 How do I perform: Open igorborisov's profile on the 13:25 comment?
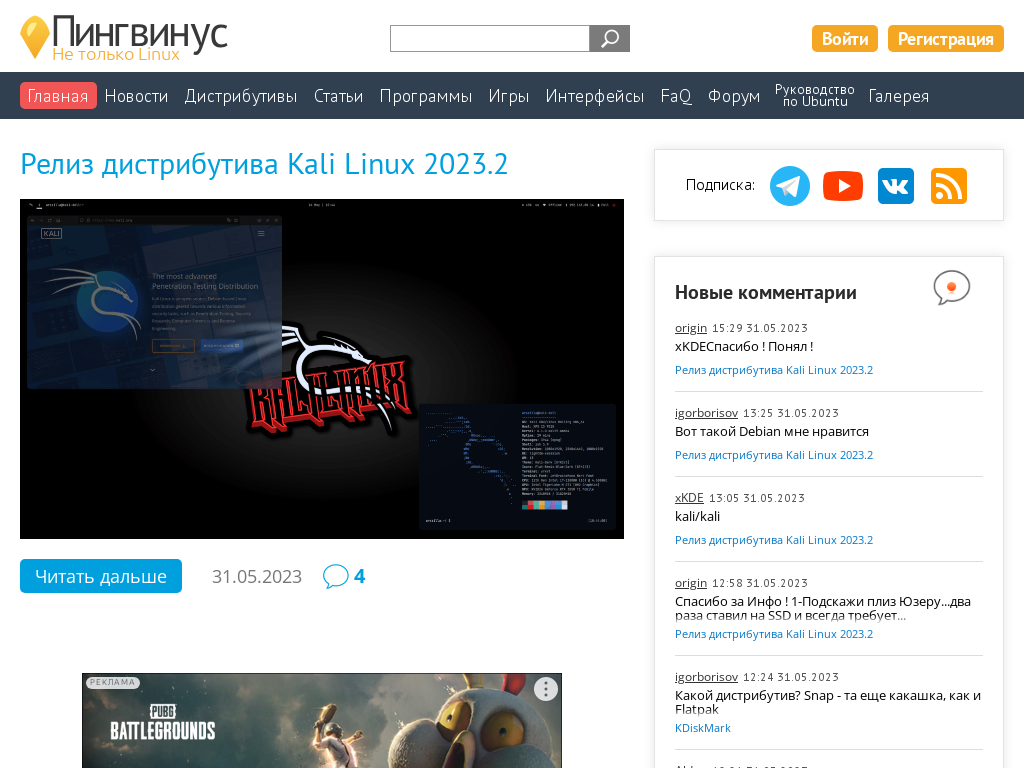(707, 413)
